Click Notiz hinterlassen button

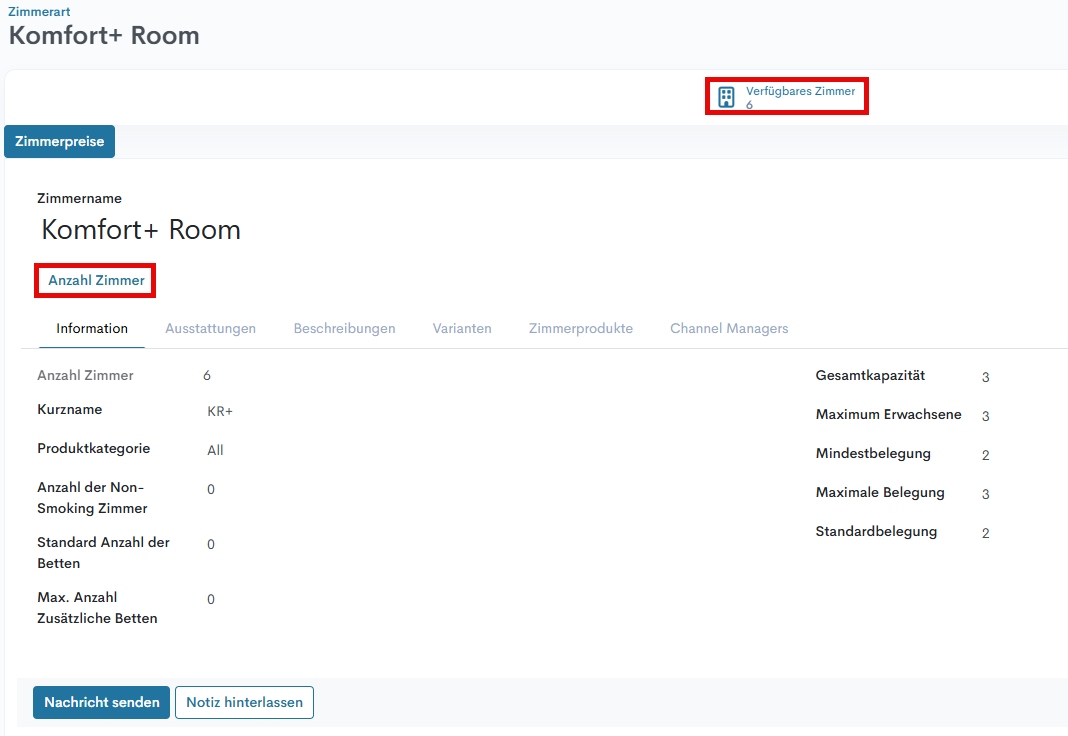click(x=244, y=702)
